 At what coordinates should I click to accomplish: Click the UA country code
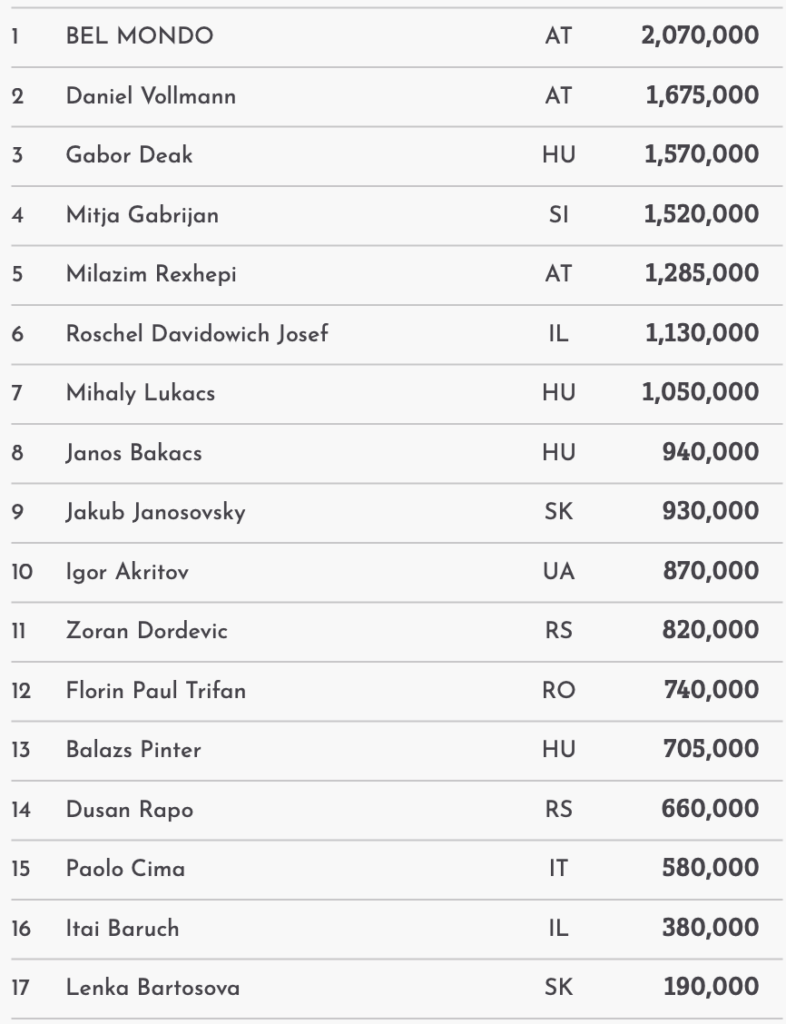pos(559,572)
